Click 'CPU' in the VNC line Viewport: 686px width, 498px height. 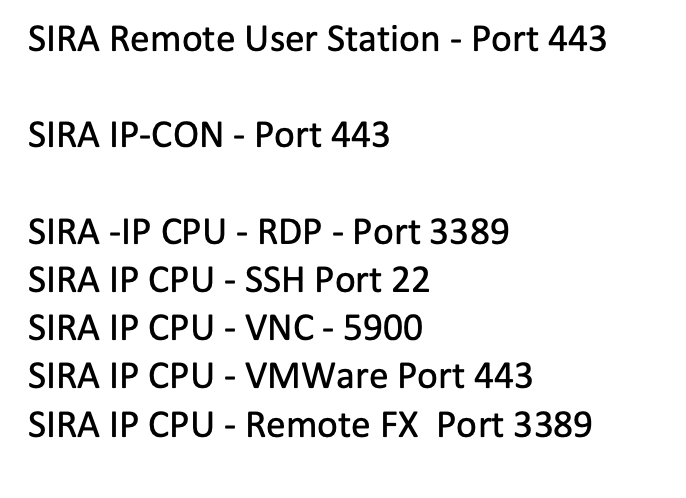pos(181,328)
